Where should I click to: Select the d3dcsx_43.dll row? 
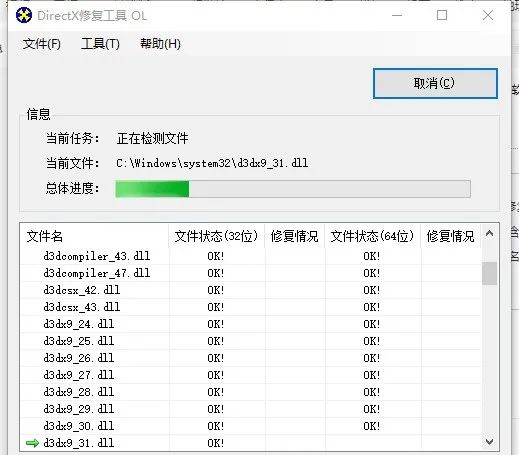(251, 307)
